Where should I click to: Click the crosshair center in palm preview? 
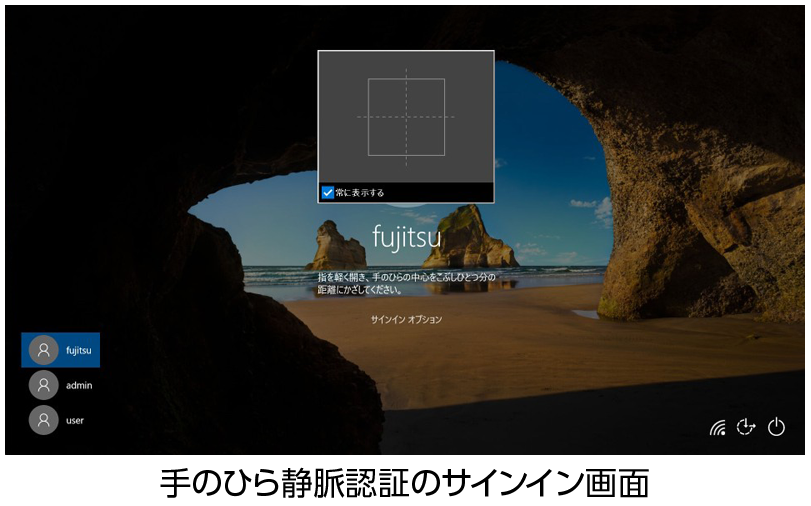(x=406, y=117)
